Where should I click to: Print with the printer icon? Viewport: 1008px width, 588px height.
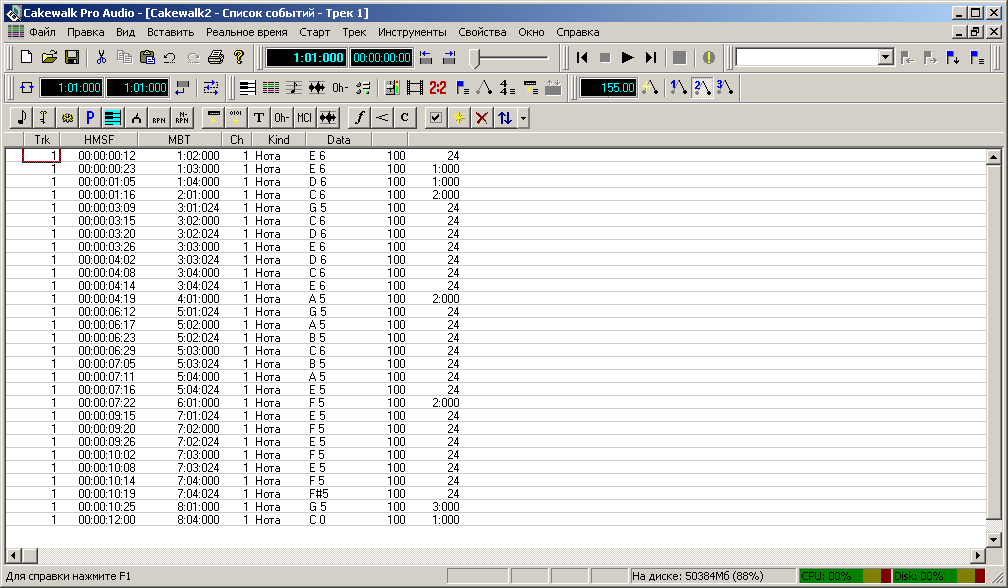click(x=216, y=57)
